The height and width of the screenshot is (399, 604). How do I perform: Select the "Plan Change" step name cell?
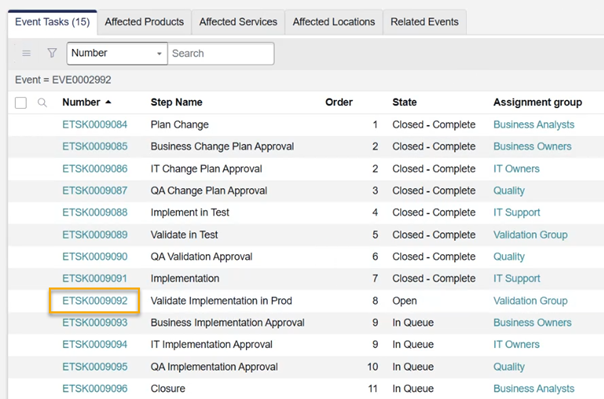(180, 124)
